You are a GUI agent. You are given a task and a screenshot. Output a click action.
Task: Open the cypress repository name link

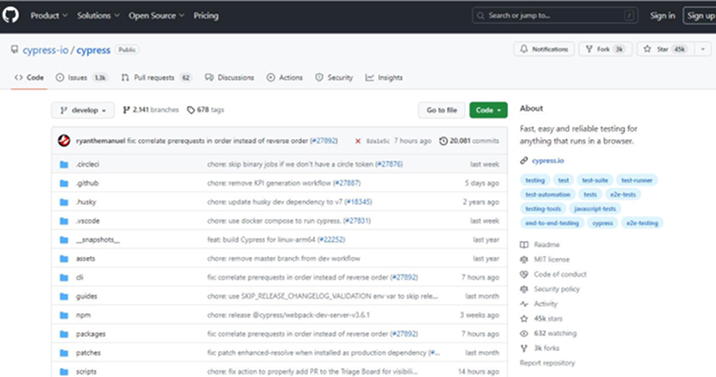(93, 50)
